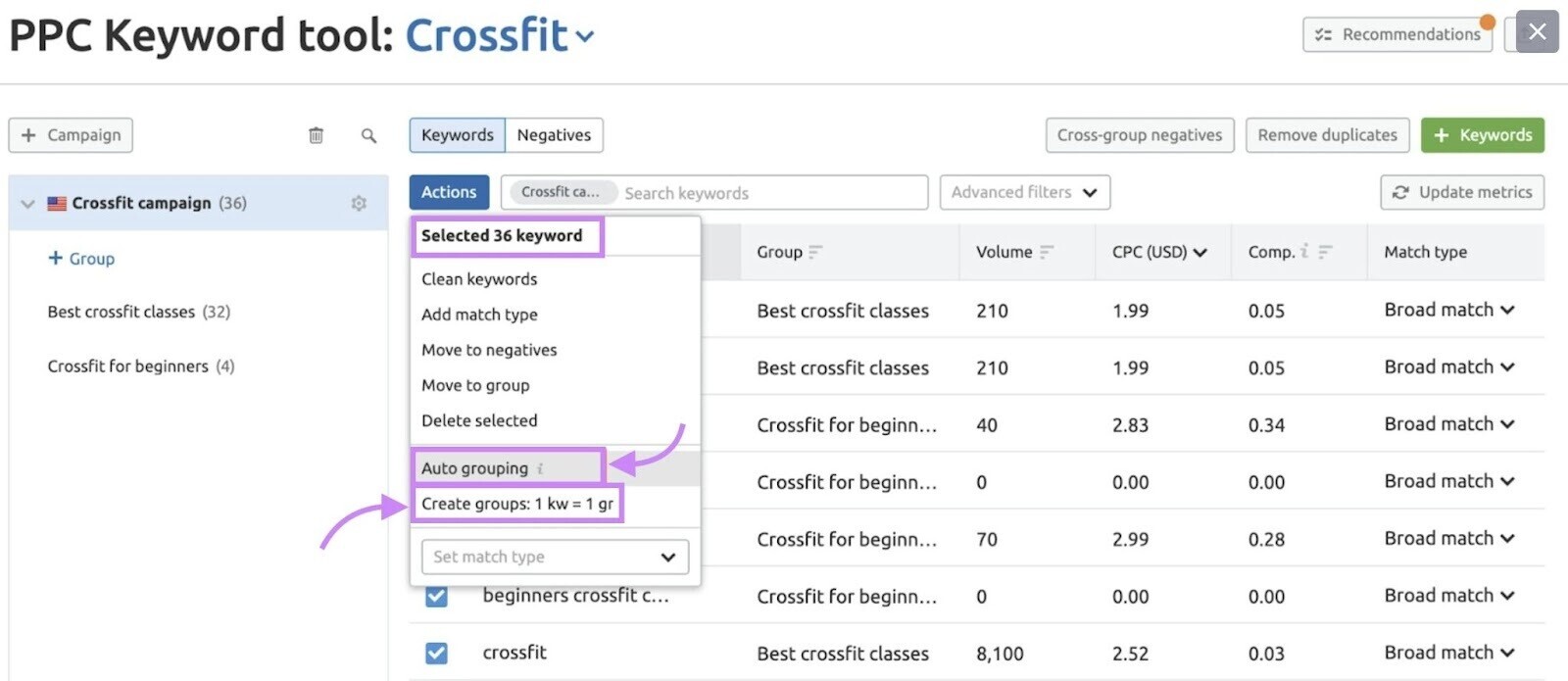This screenshot has width=1568, height=681.
Task: Click the Comp. column info icon
Action: 1304,252
